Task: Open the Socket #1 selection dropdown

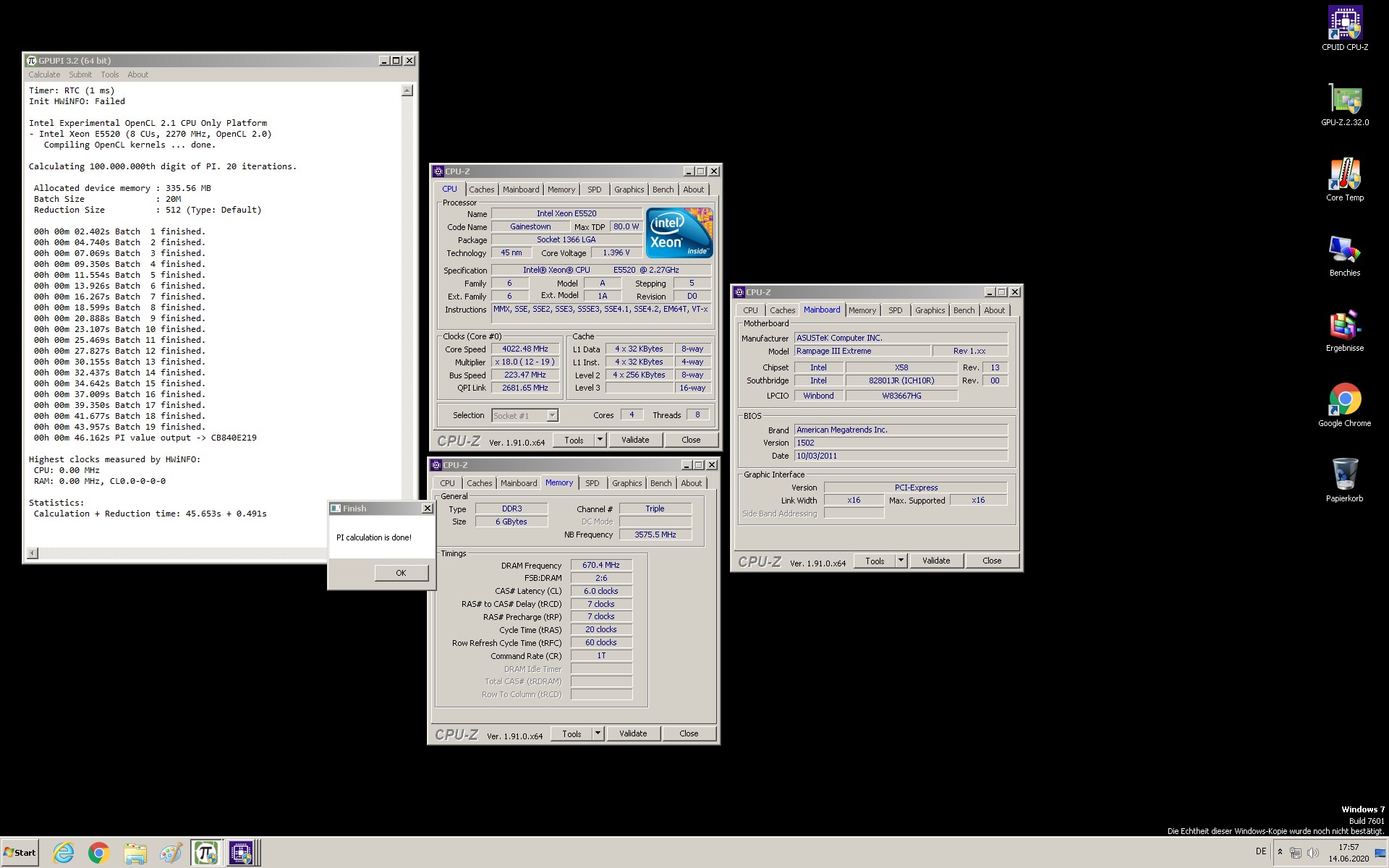Action: point(552,415)
